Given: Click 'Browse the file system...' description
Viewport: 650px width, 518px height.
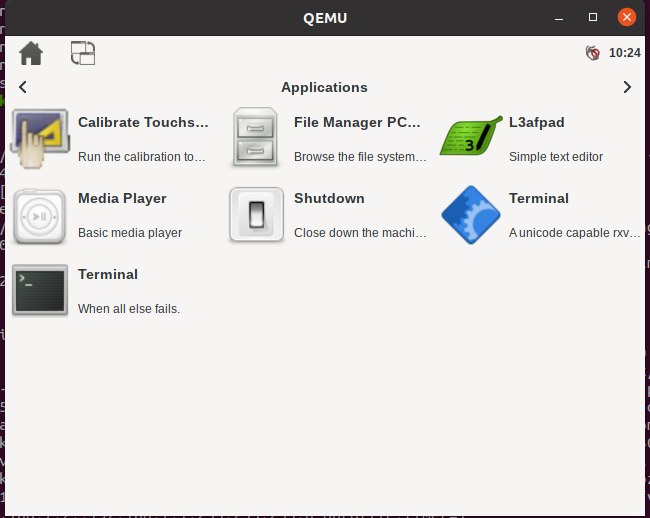Looking at the screenshot, I should (x=360, y=157).
